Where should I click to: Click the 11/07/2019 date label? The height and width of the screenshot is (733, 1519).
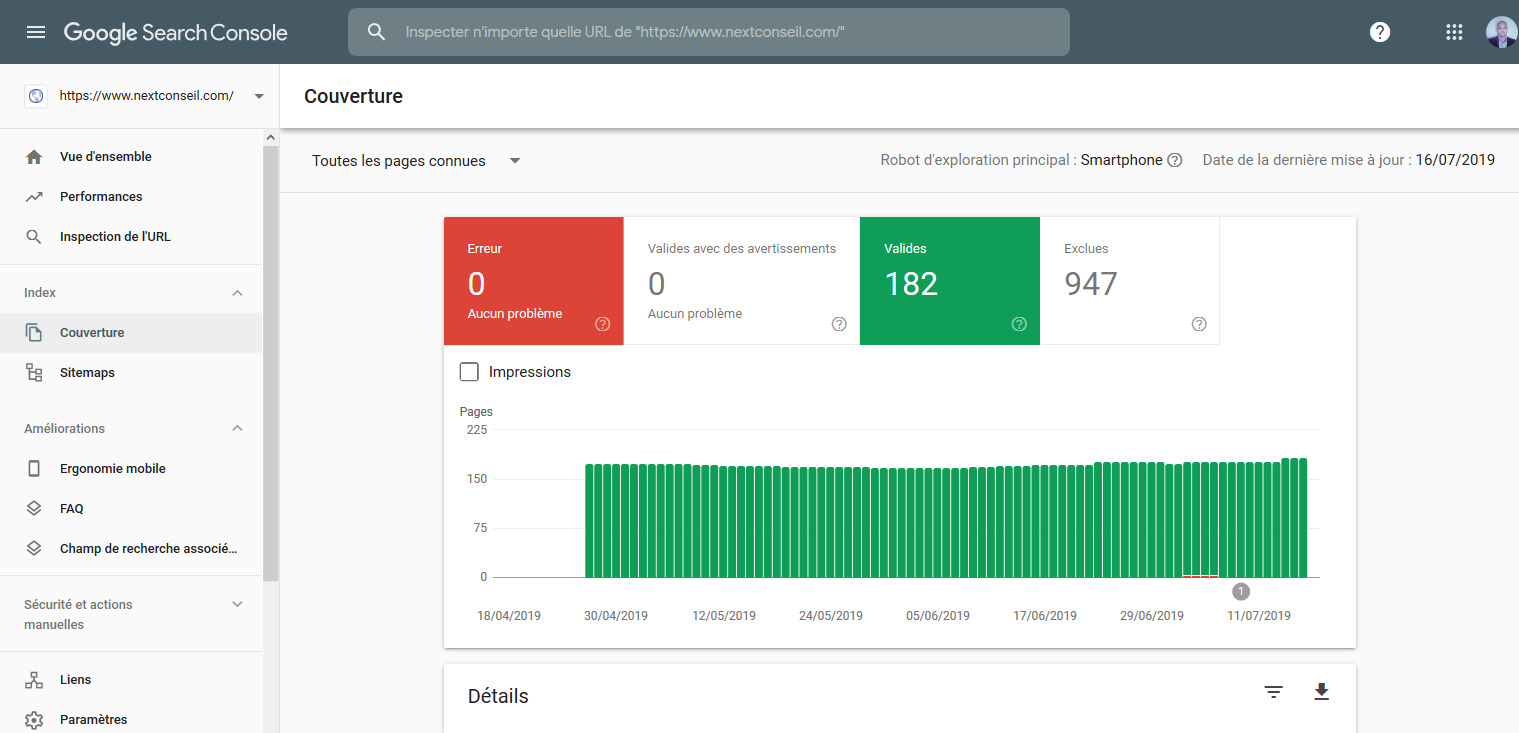coord(1259,616)
